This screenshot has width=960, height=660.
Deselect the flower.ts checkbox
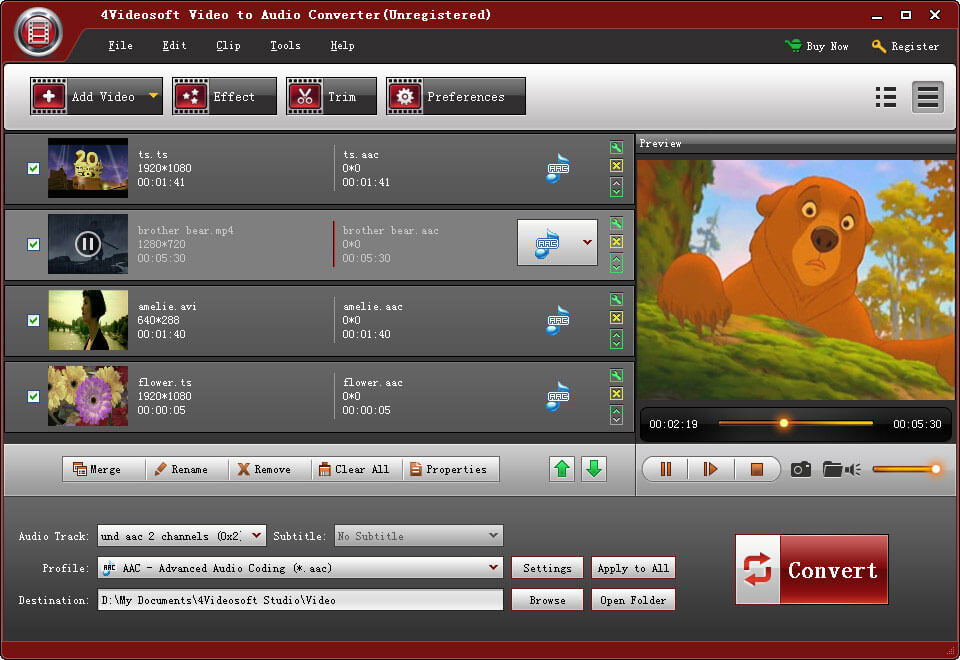[x=33, y=396]
